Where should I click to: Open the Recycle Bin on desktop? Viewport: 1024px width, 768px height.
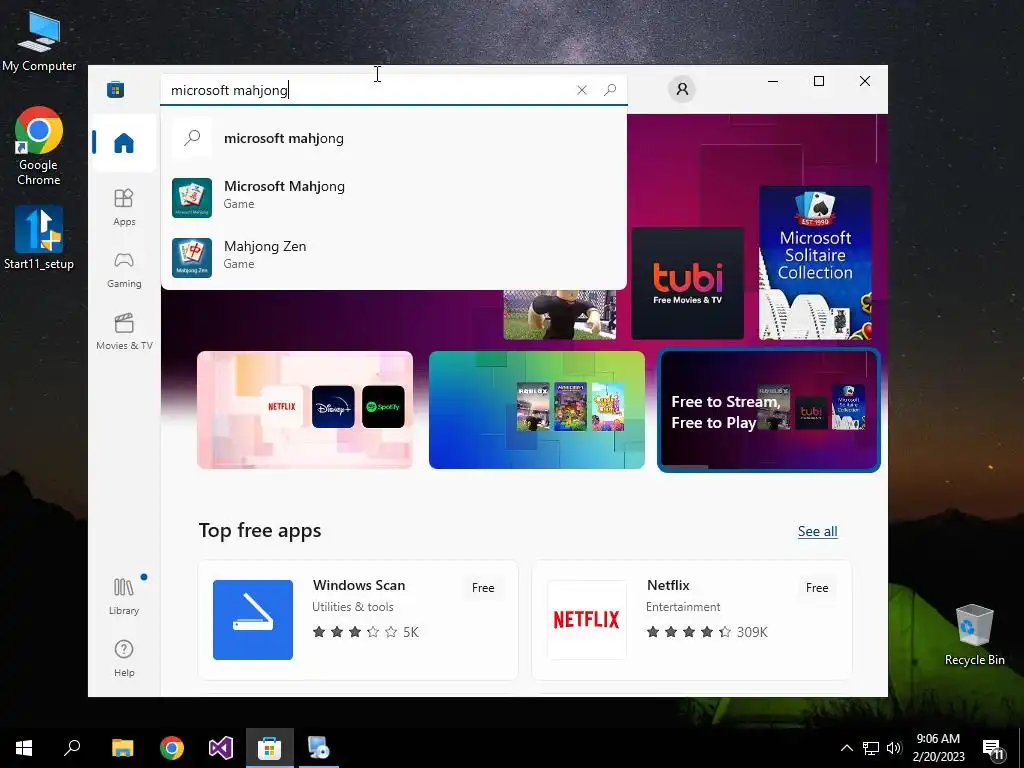coord(974,635)
